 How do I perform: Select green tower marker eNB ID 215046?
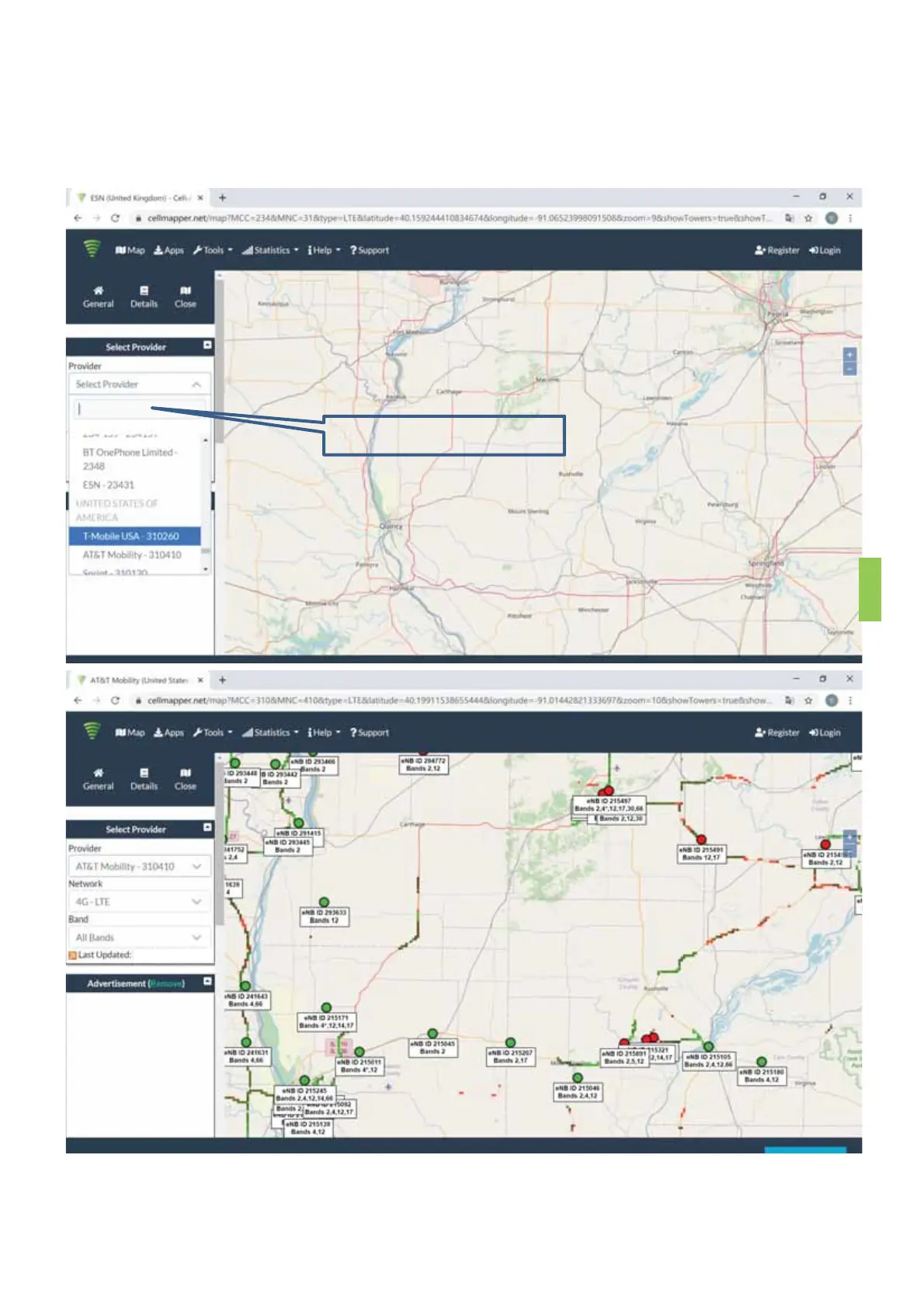point(578,1078)
